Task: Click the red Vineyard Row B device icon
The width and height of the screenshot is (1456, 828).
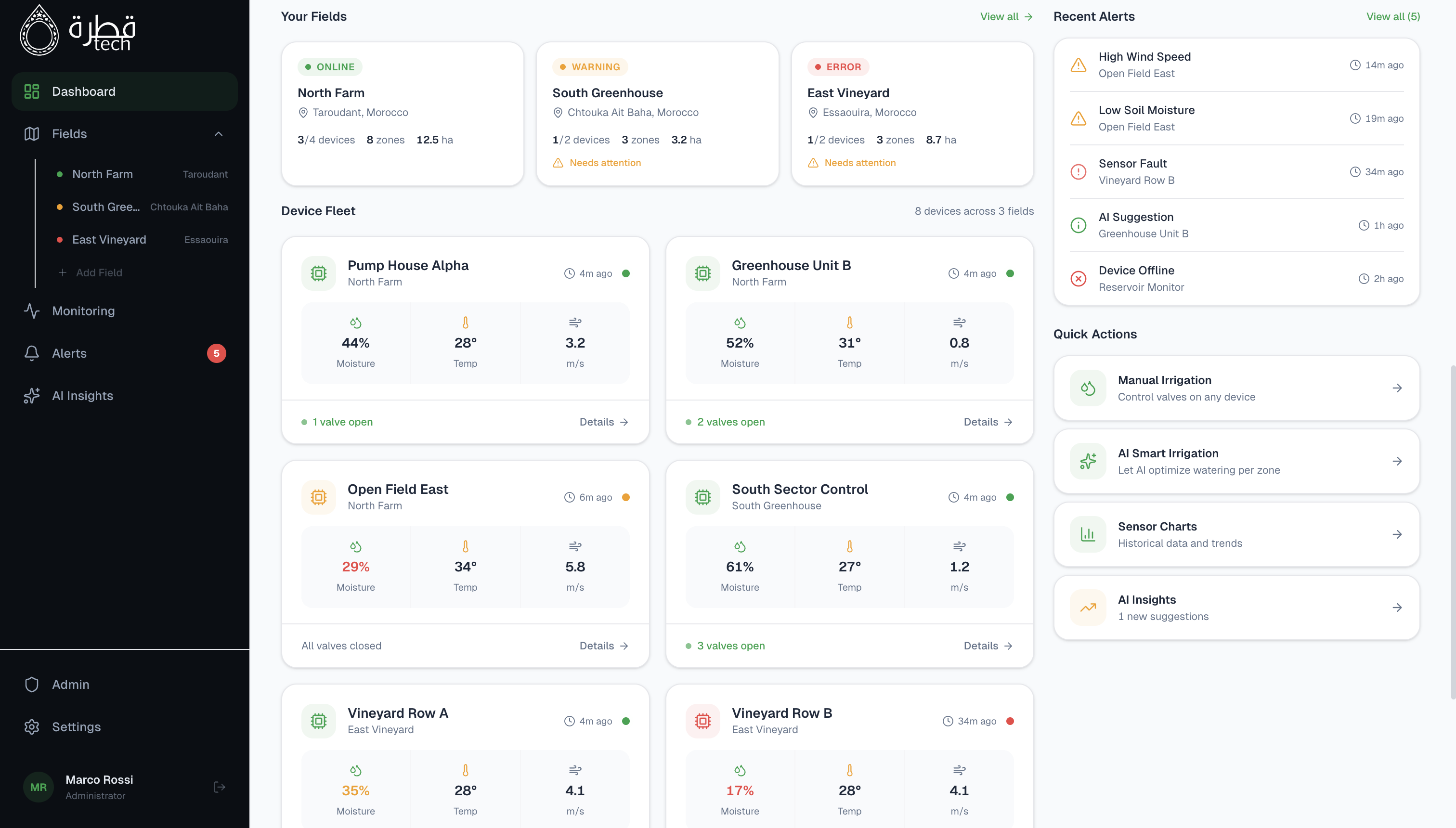Action: (702, 721)
